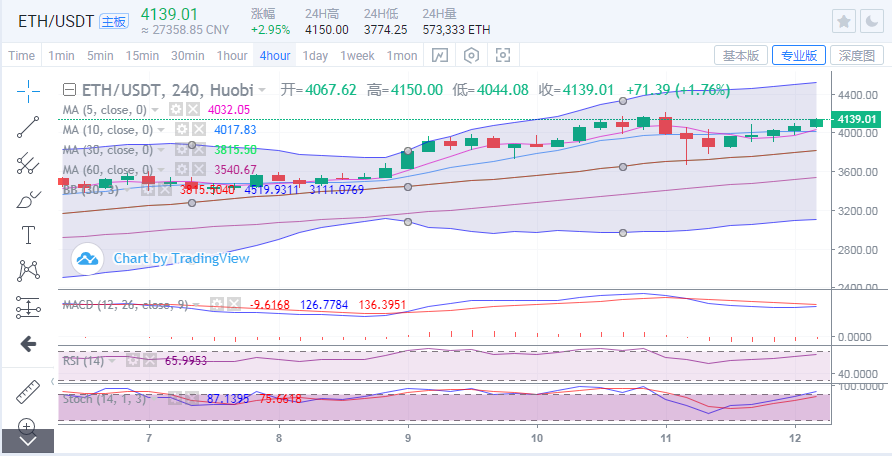Screen dimensions: 892x456
Task: Open the Chart by TradingView link
Action: pos(181,258)
